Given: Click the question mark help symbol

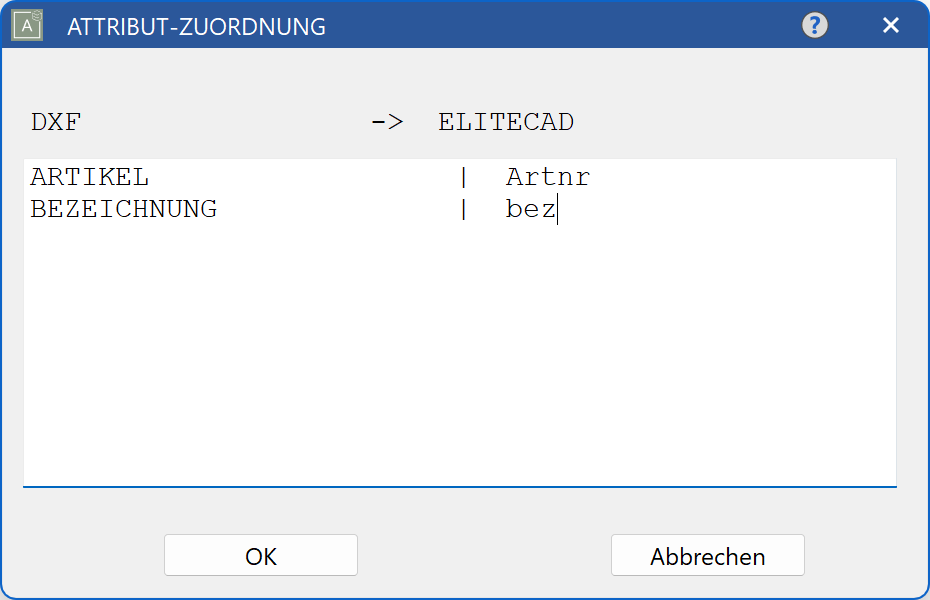Looking at the screenshot, I should point(814,24).
